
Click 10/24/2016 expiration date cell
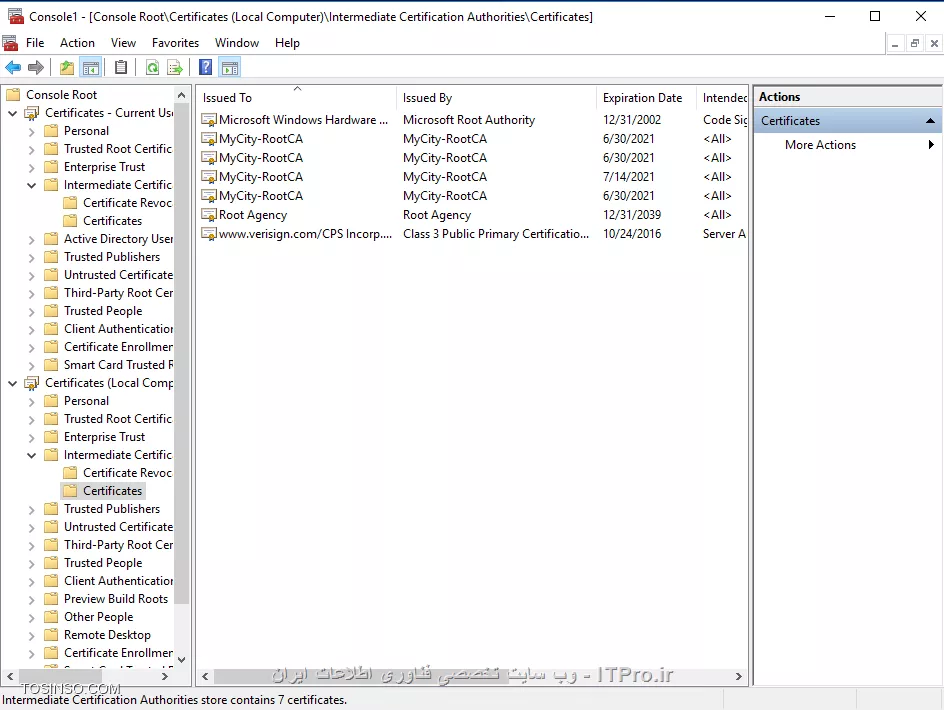pyautogui.click(x=632, y=234)
